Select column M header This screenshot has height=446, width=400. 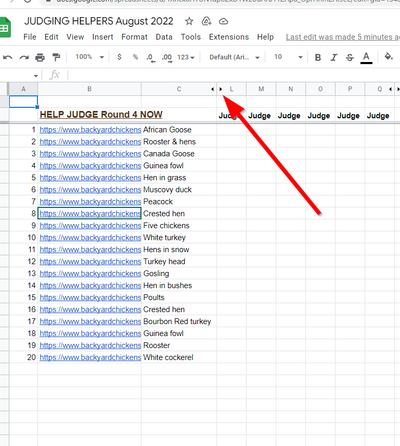(261, 89)
